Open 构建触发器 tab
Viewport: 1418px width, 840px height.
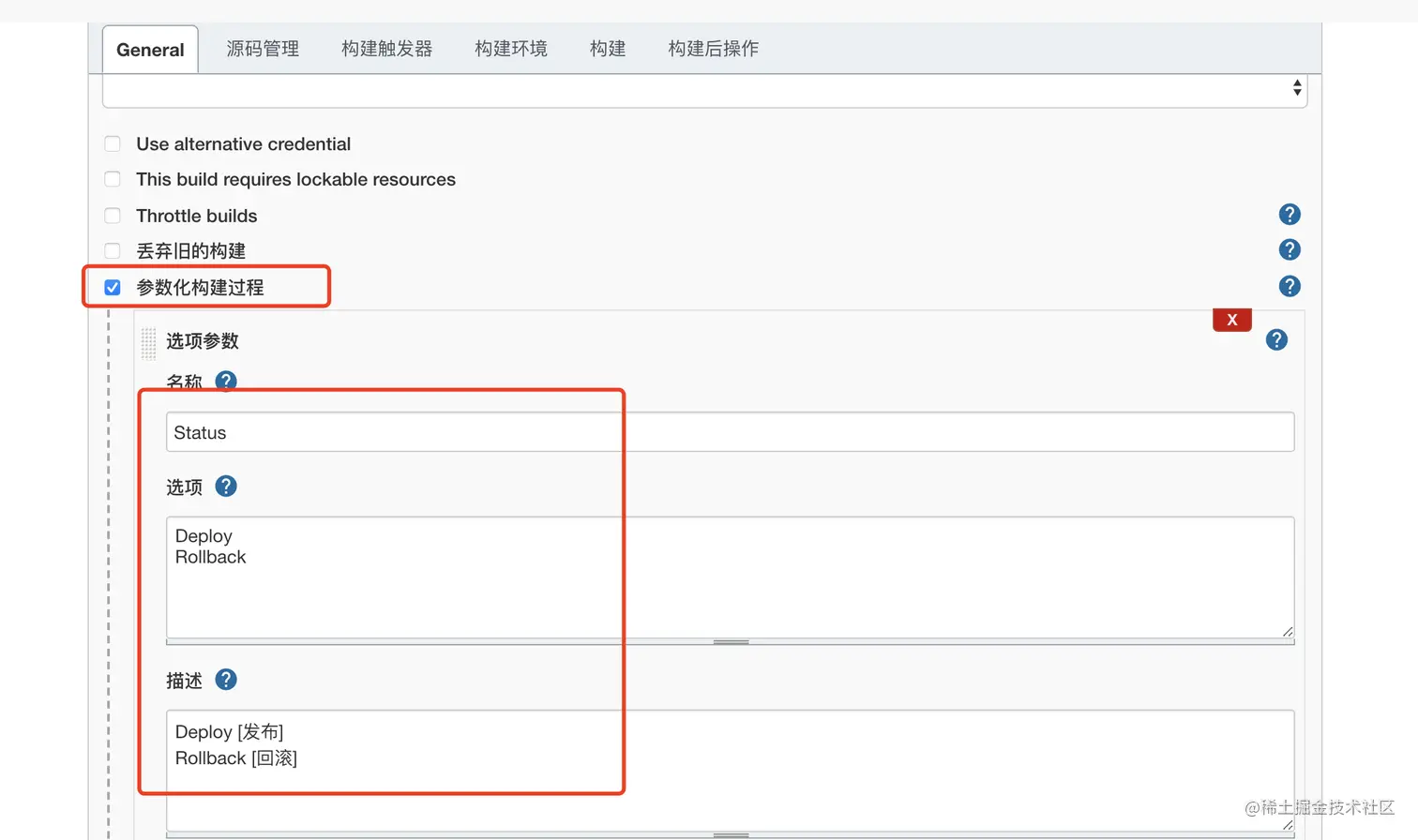[387, 49]
